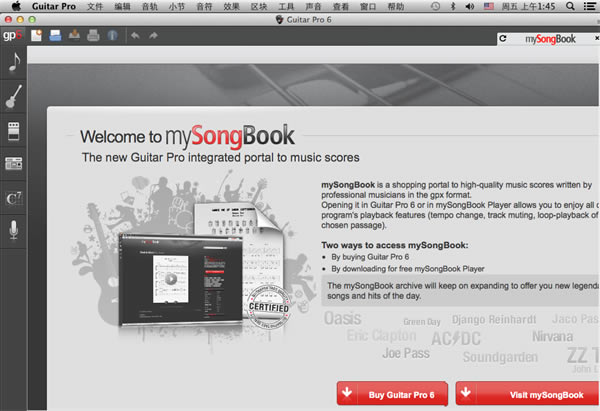Viewport: 600px width, 411px height.
Task: Click the Buy Guitar Pro 6 button
Action: coord(391,395)
